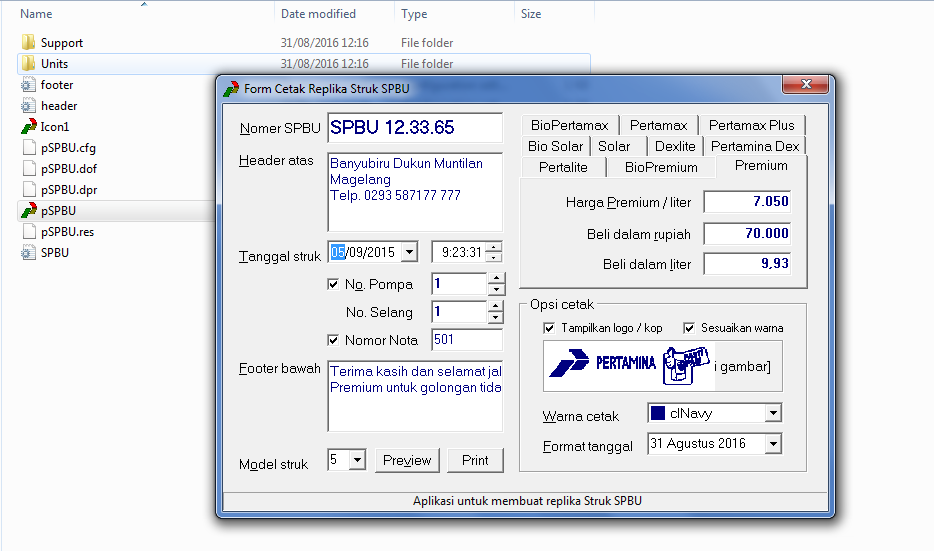This screenshot has height=551, width=934.
Task: Decrease time with the down spinner
Action: 494,257
